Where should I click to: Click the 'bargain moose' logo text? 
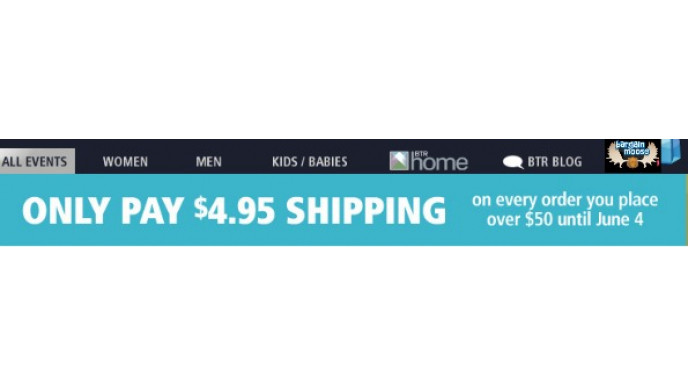(x=632, y=147)
